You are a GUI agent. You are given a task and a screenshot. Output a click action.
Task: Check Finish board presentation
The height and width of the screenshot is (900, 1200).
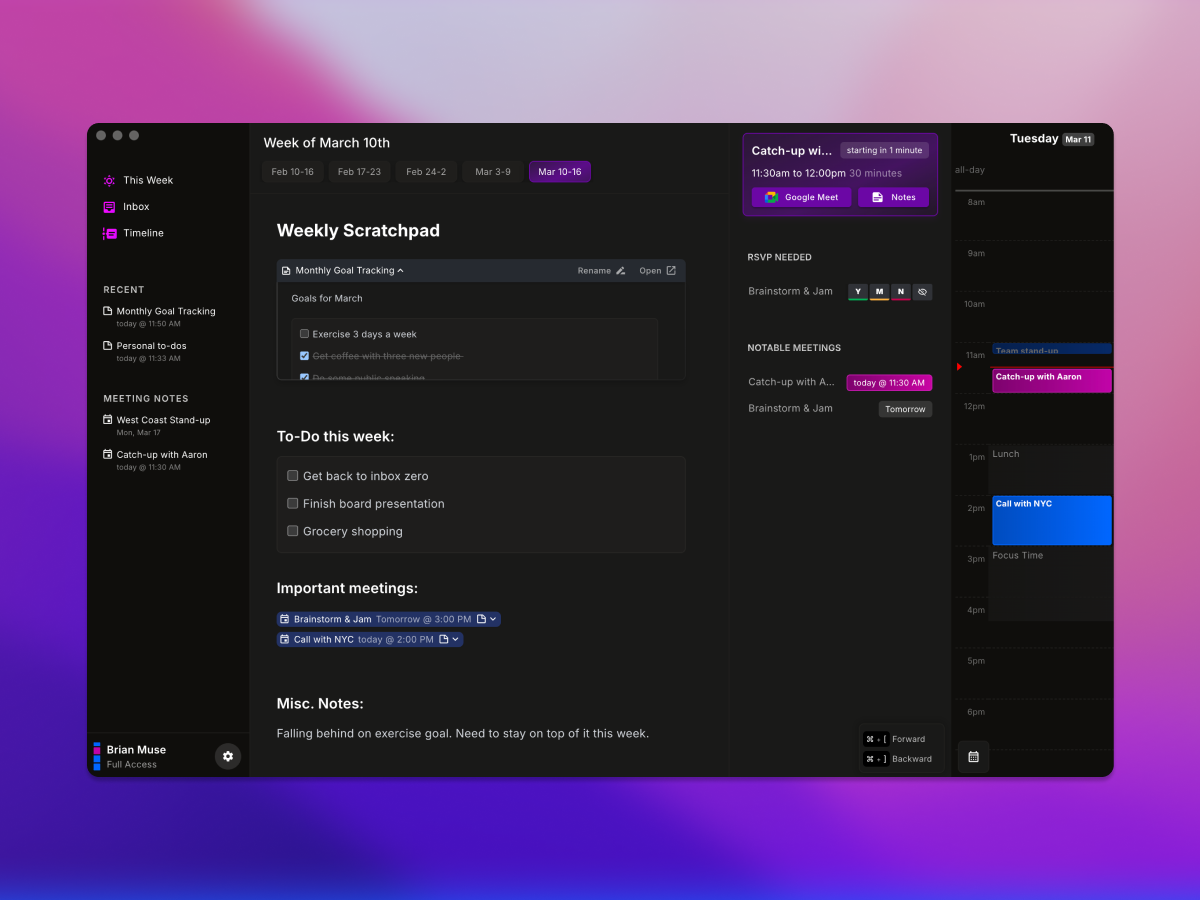point(293,504)
